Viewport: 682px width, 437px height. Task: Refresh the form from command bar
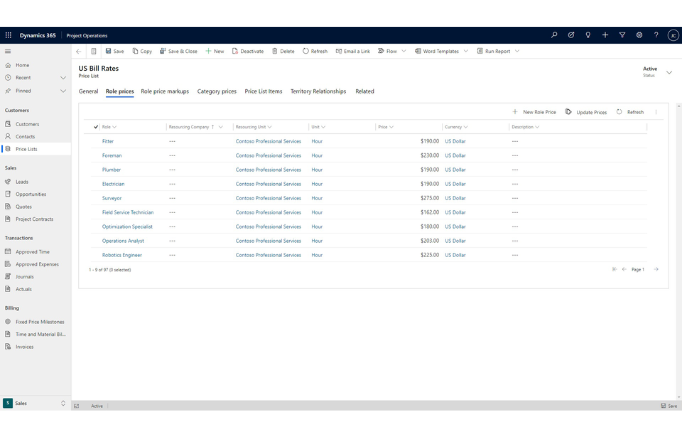click(315, 51)
